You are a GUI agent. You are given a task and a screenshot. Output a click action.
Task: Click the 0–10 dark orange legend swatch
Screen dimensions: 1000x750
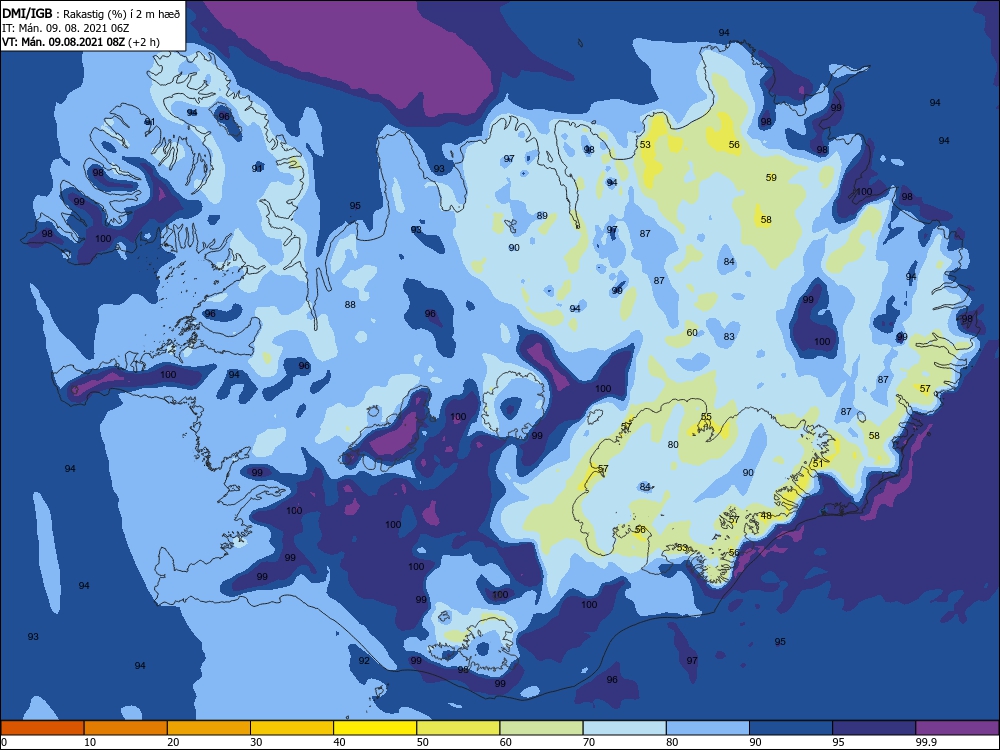tap(42, 728)
